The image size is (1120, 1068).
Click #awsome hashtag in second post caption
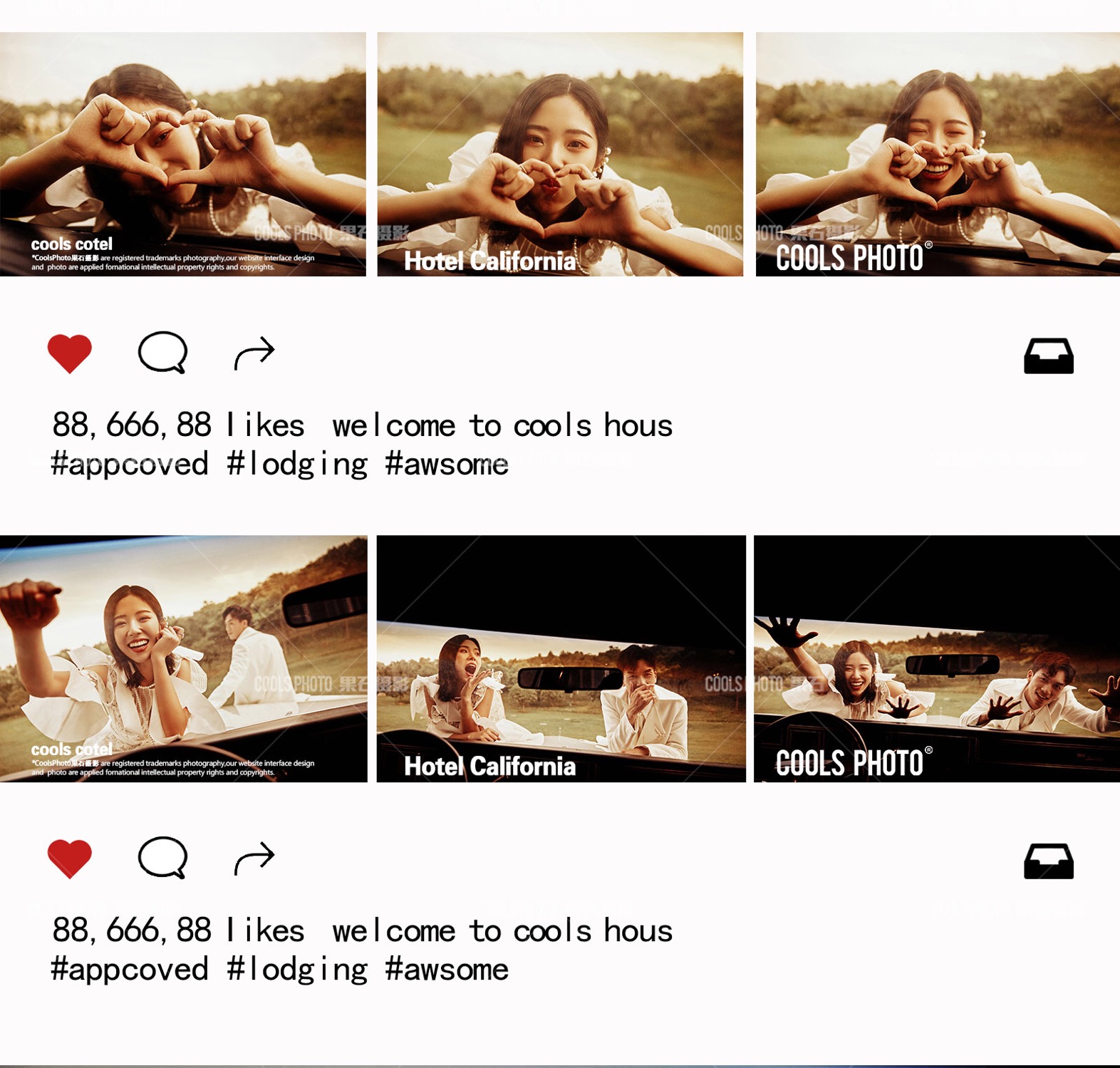coord(447,970)
